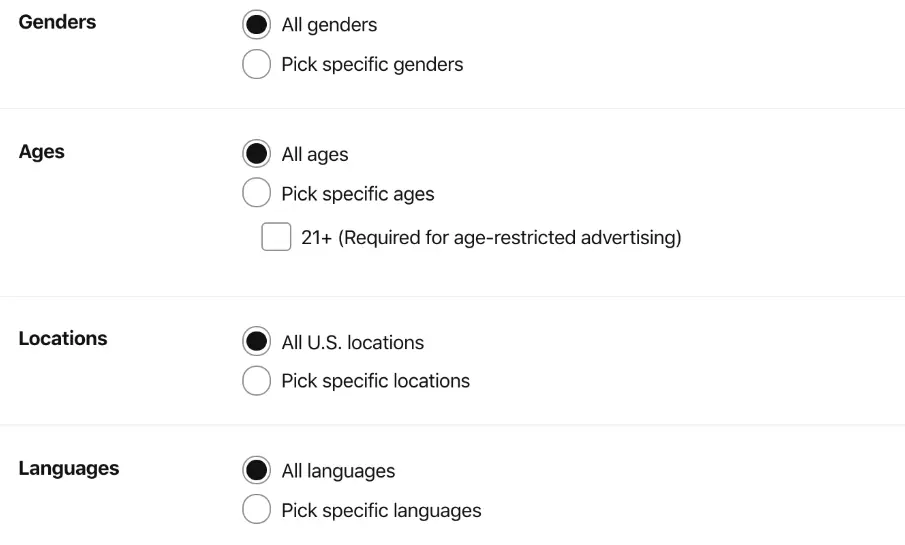Screen dimensions: 905x545
Task: Select the All genders radio button
Action: (257, 24)
